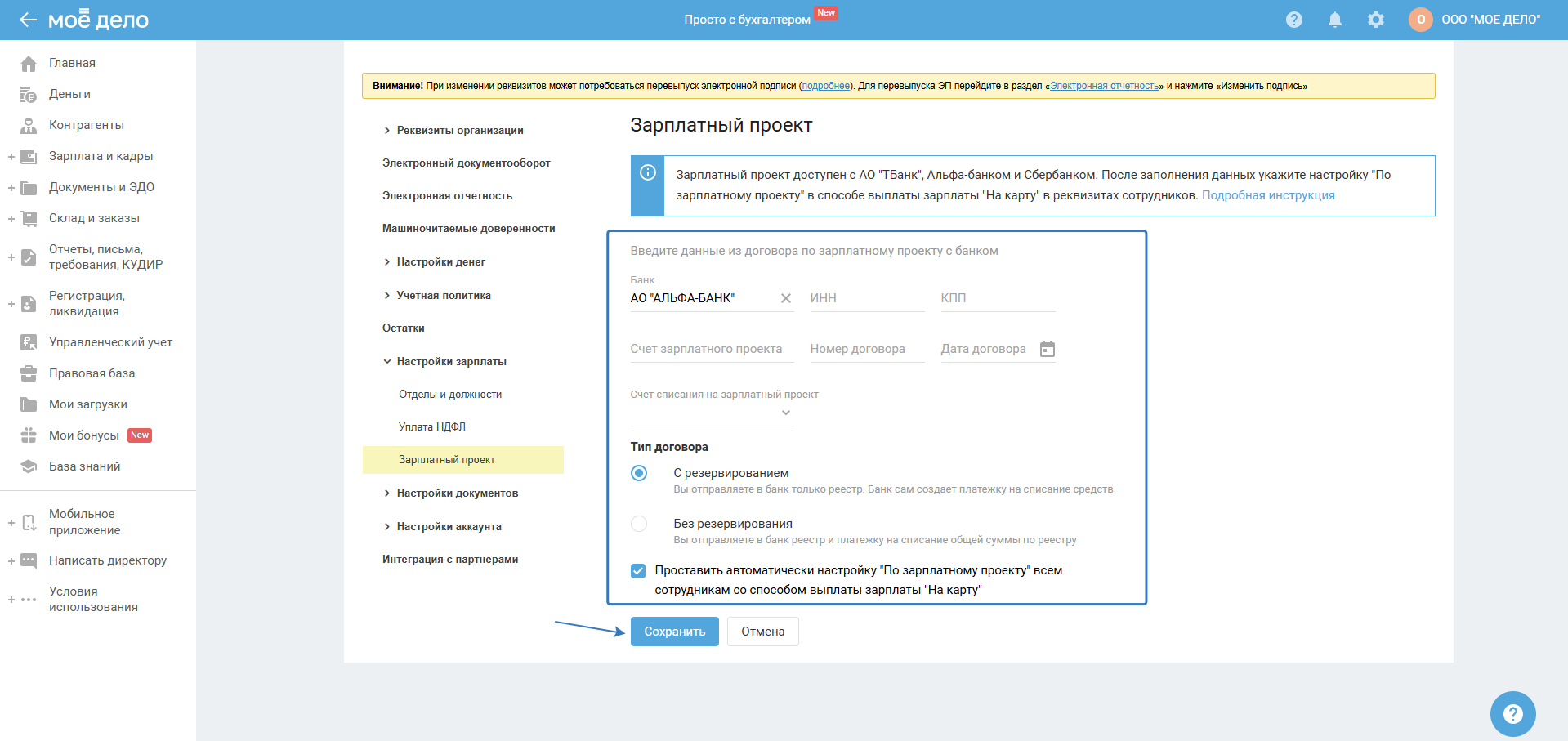The width and height of the screenshot is (1568, 741).
Task: Expand Настройки документов section
Action: coord(387,493)
